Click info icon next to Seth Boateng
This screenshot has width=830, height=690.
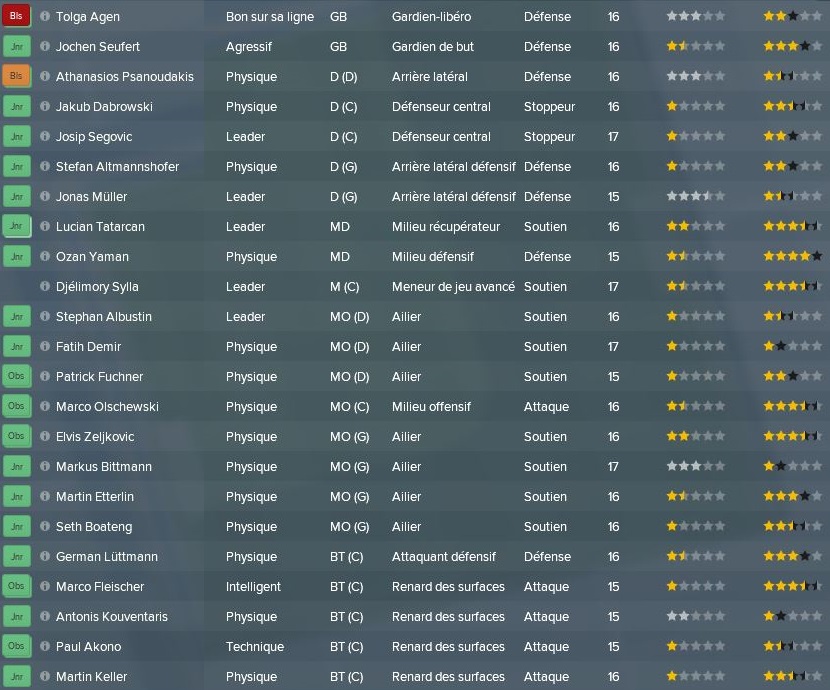[45, 526]
